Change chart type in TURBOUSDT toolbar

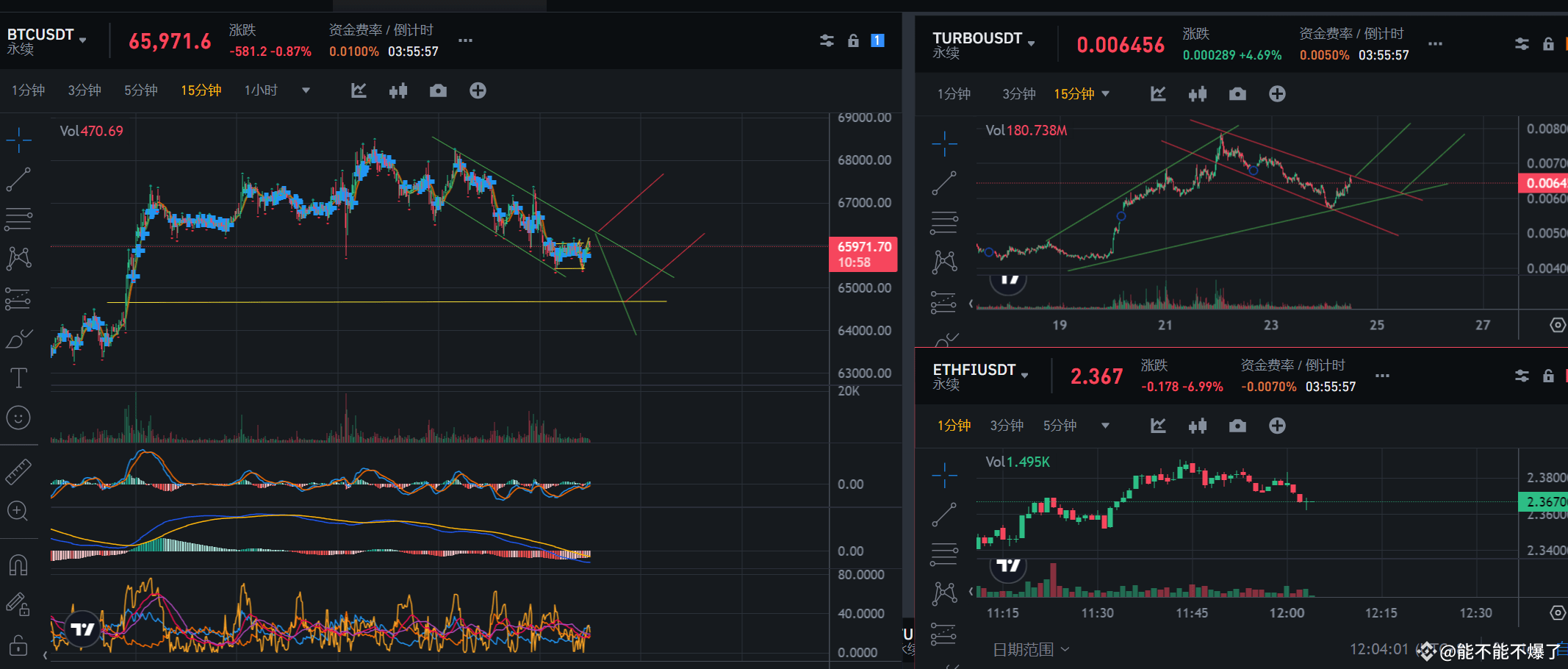point(1198,94)
